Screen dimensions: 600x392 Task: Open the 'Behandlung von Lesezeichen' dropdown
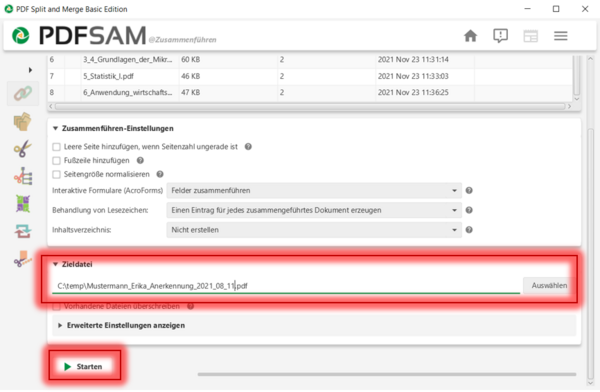point(314,210)
